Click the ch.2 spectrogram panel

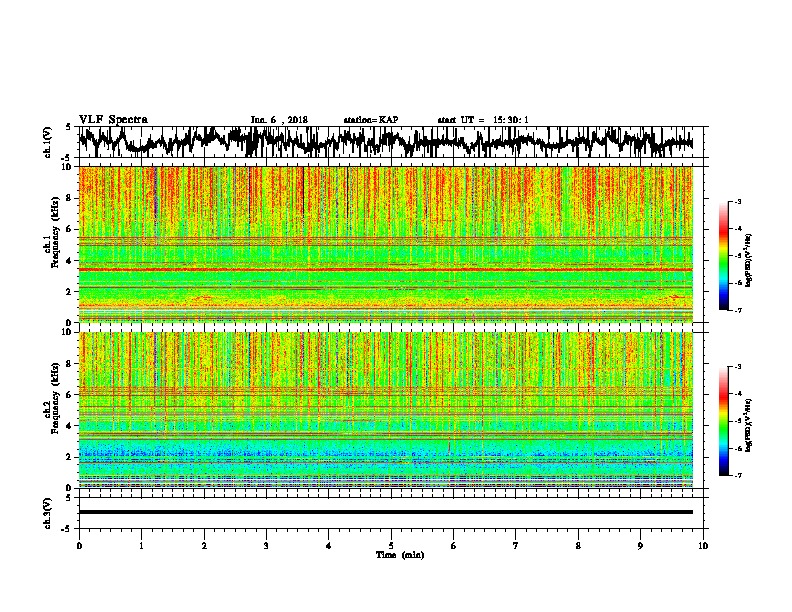386,410
